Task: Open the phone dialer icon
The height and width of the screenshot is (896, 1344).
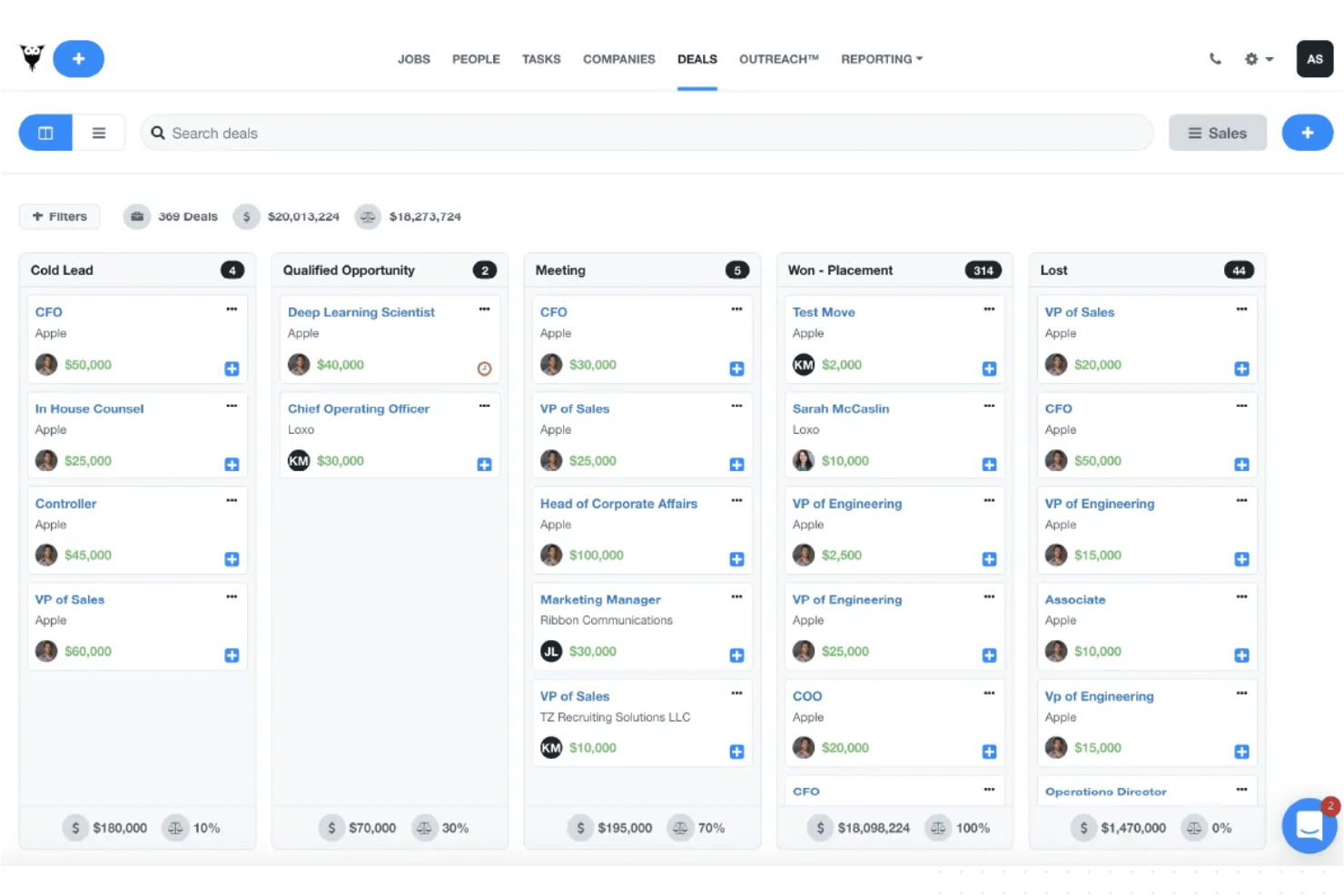Action: [x=1215, y=59]
